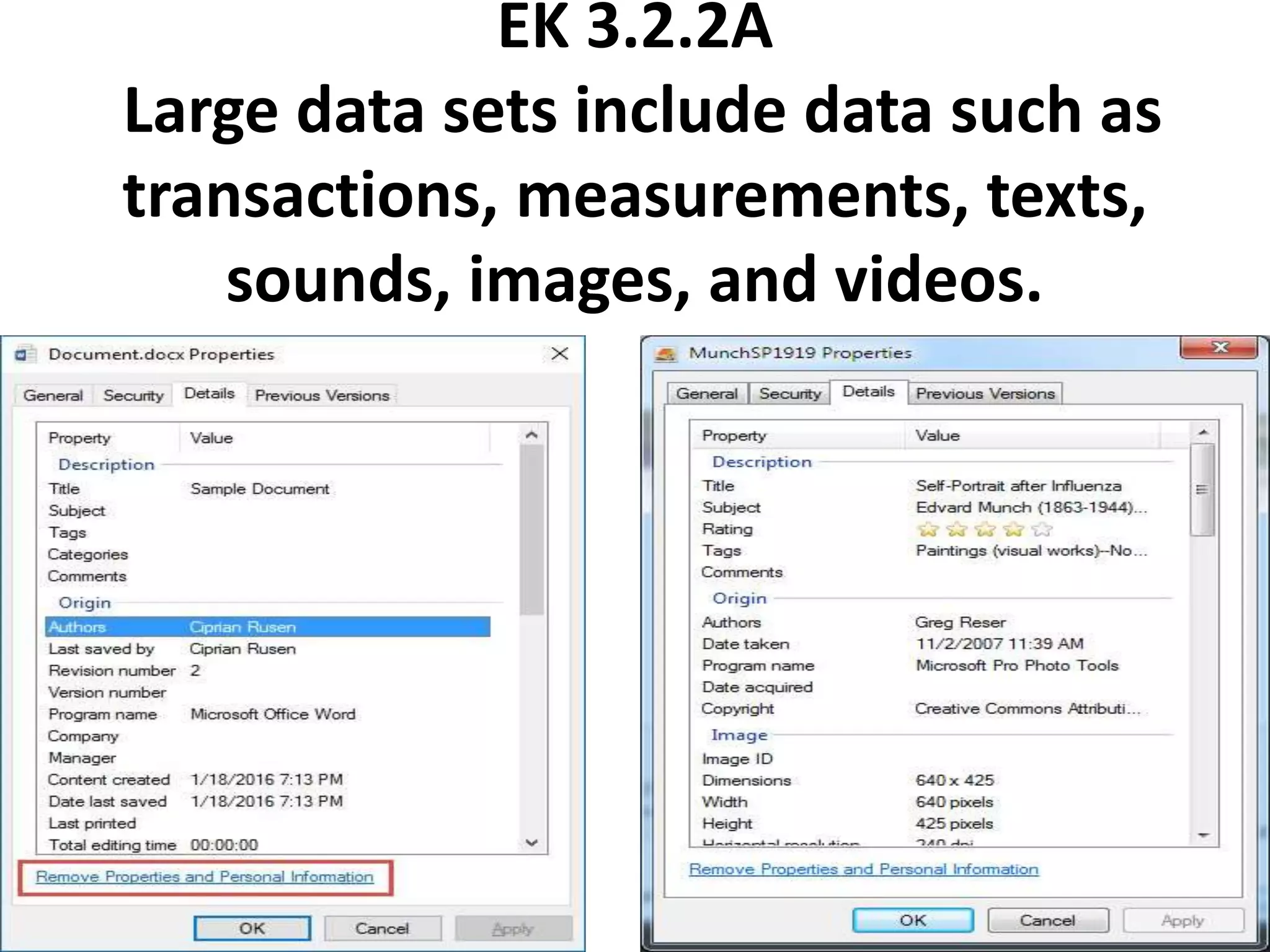Click Property column header in Document.docx list

pos(109,438)
